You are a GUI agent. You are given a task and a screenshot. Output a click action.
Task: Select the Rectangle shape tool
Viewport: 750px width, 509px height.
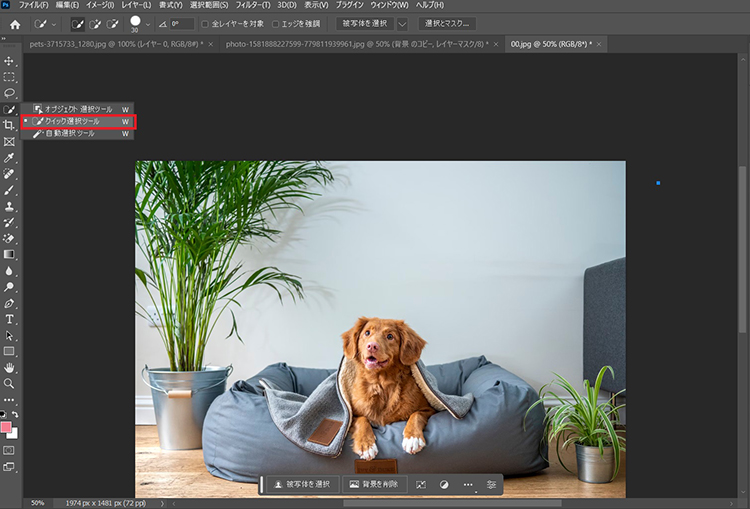point(9,351)
